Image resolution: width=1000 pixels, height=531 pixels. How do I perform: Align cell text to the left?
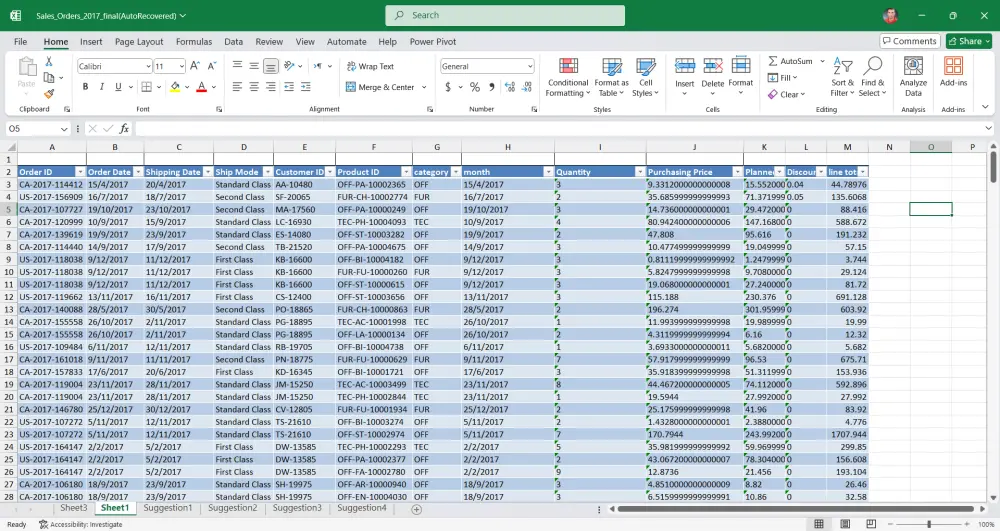(x=237, y=87)
